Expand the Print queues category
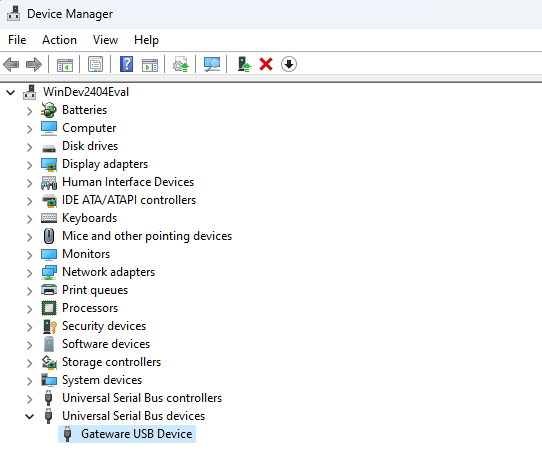The width and height of the screenshot is (542, 455). [29, 290]
